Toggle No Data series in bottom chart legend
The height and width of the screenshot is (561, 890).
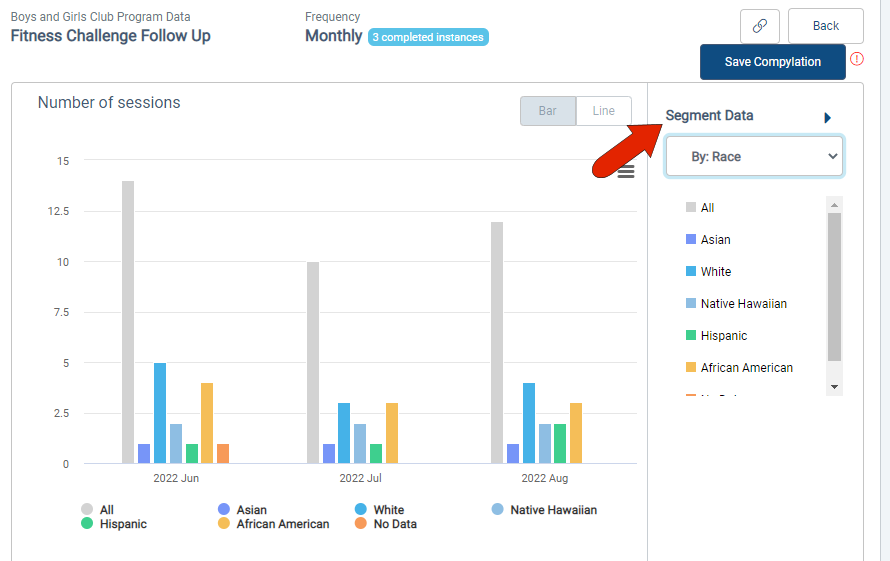click(386, 524)
